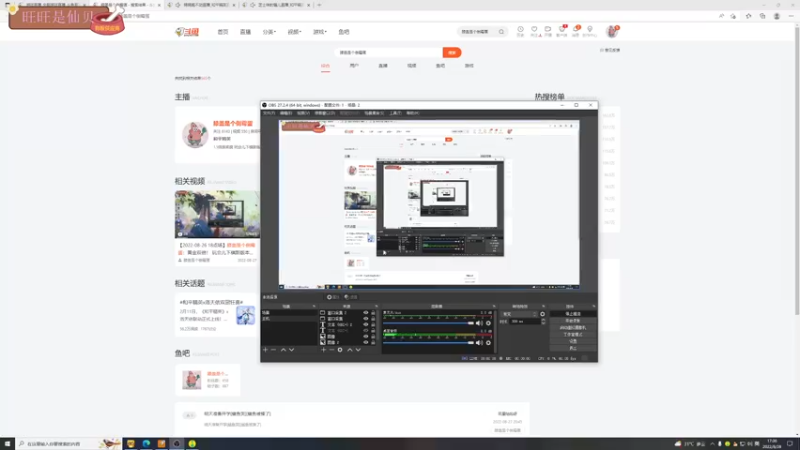Toggle the eye on the second window capture source
This screenshot has height=450, width=800.
[366, 319]
